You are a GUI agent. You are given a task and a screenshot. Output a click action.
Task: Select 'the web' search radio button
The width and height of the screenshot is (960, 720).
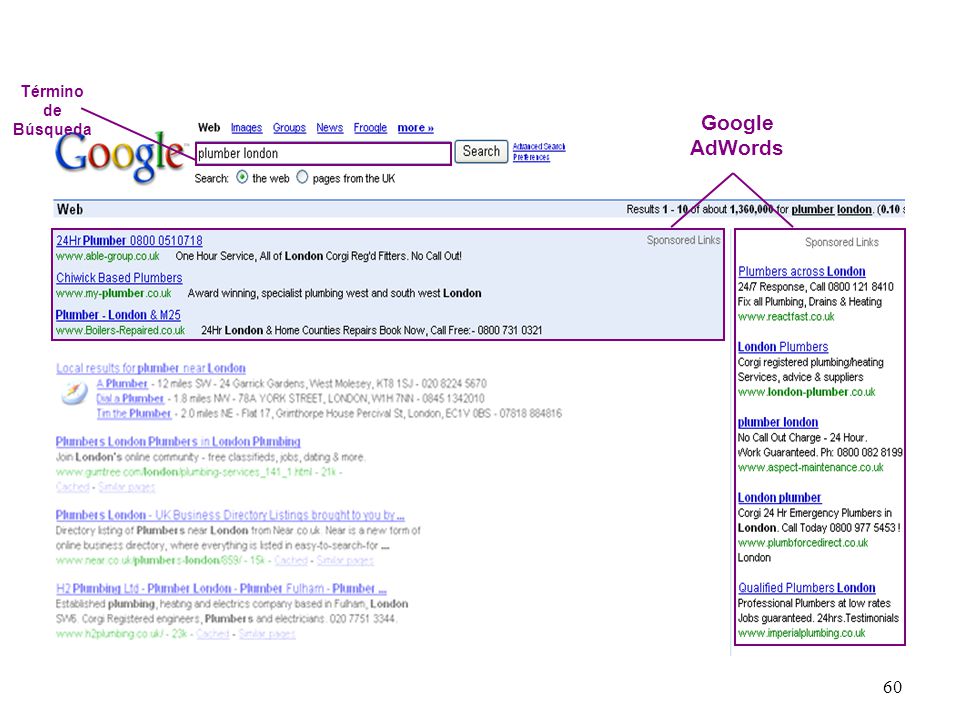pyautogui.click(x=242, y=178)
